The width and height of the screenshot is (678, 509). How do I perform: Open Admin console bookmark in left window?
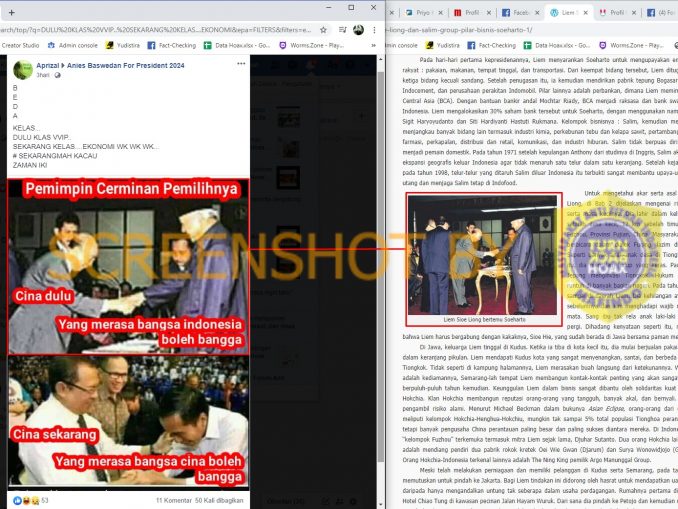pyautogui.click(x=73, y=45)
